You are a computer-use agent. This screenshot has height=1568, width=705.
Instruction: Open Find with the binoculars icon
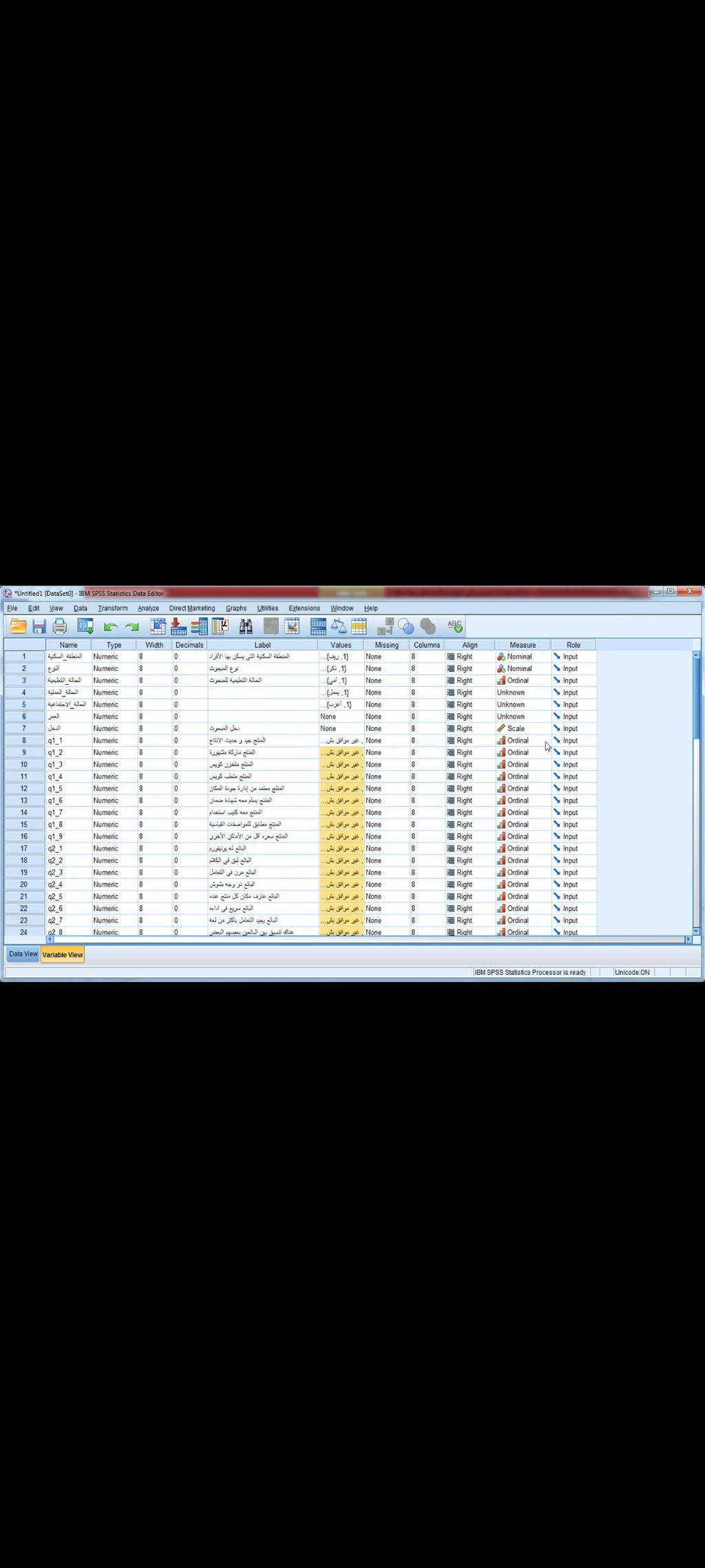[x=246, y=626]
